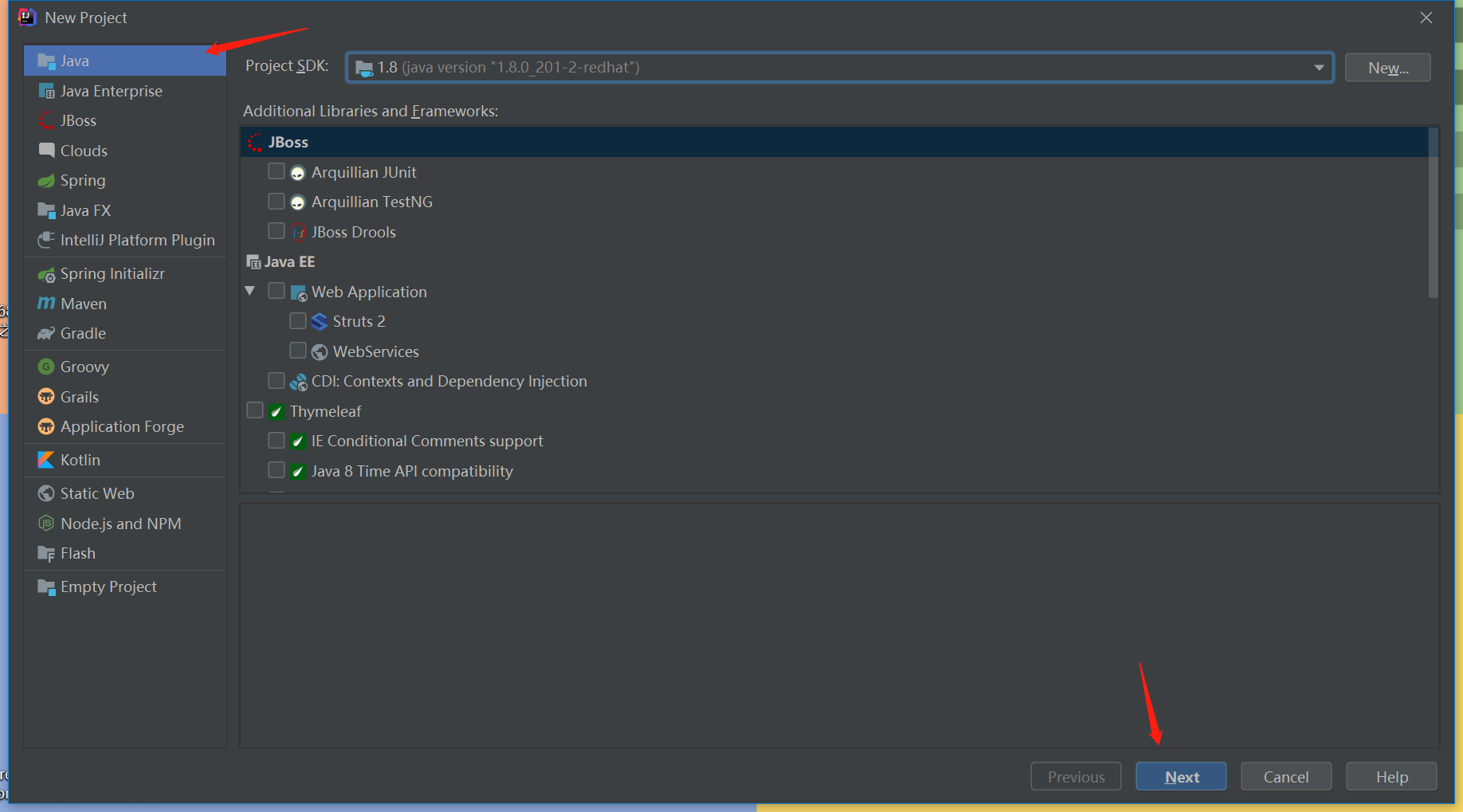Check IE Conditional Comments support checkbox
The image size is (1463, 812).
point(277,440)
